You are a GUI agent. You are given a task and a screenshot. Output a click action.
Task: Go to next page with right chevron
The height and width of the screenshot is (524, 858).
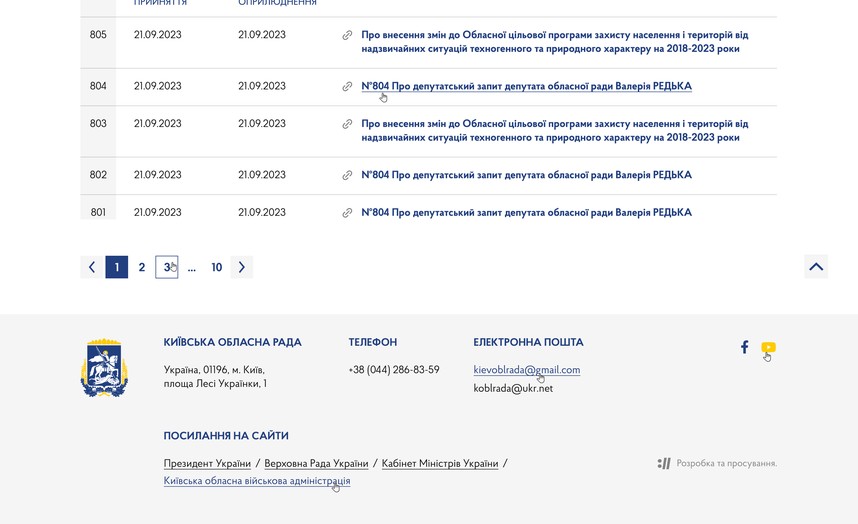point(241,267)
